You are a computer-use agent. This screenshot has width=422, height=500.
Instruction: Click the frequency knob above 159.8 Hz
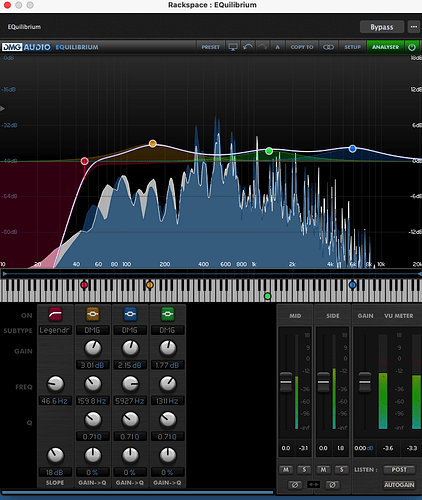coord(93,384)
